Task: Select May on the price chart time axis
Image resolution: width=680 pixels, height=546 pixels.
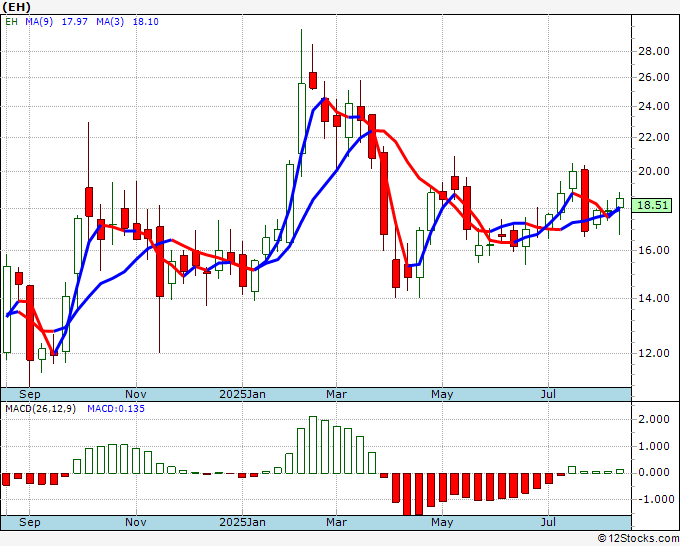Action: (442, 394)
